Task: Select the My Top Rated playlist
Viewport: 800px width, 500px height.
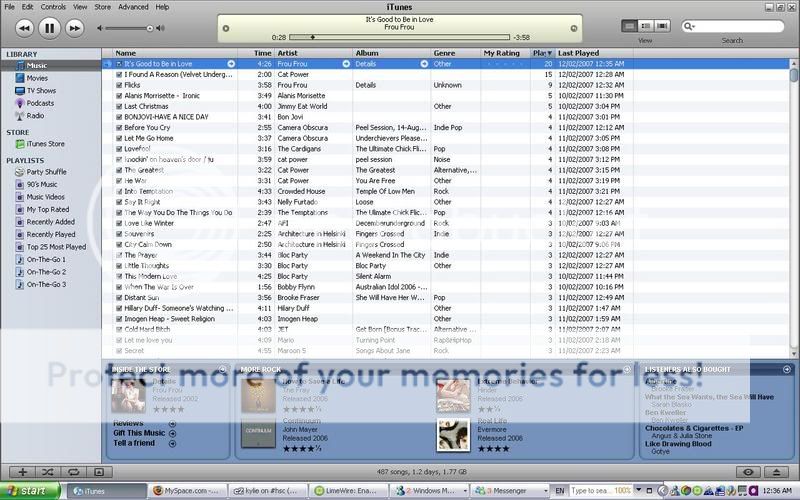Action: 47,209
